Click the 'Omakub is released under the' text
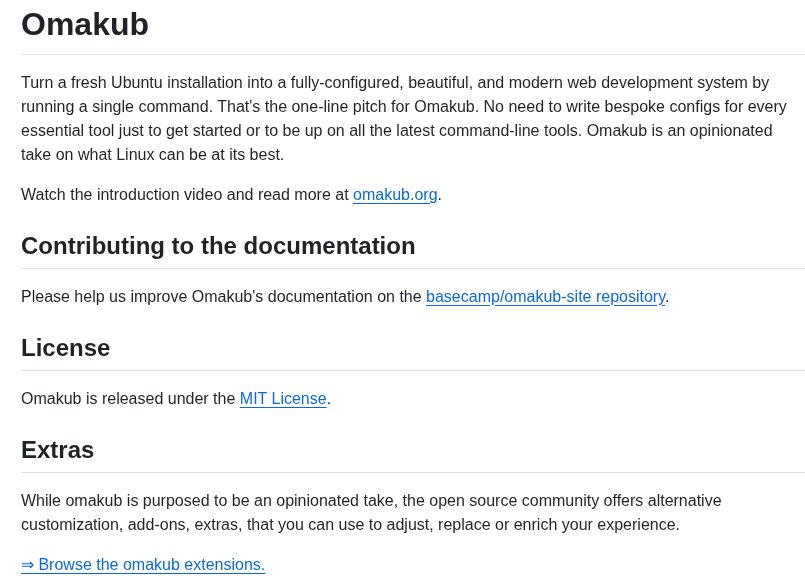Screen dimensions: 805x584 click(x=128, y=399)
